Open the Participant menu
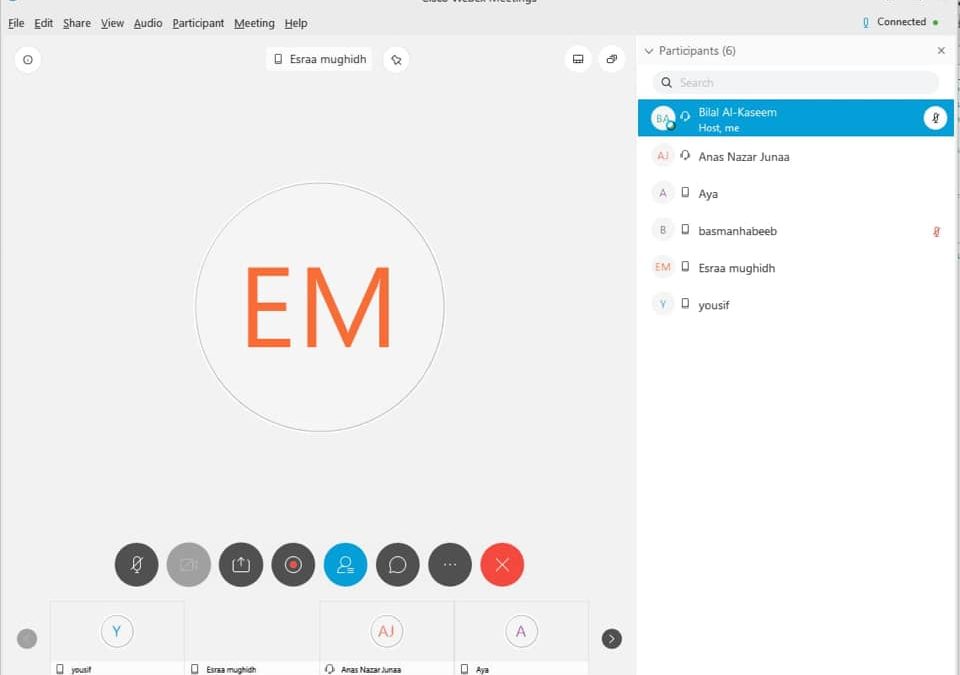 coord(198,23)
